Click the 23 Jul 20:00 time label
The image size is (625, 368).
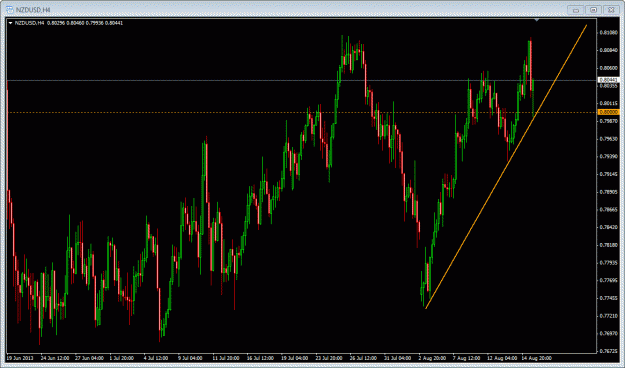(329, 358)
